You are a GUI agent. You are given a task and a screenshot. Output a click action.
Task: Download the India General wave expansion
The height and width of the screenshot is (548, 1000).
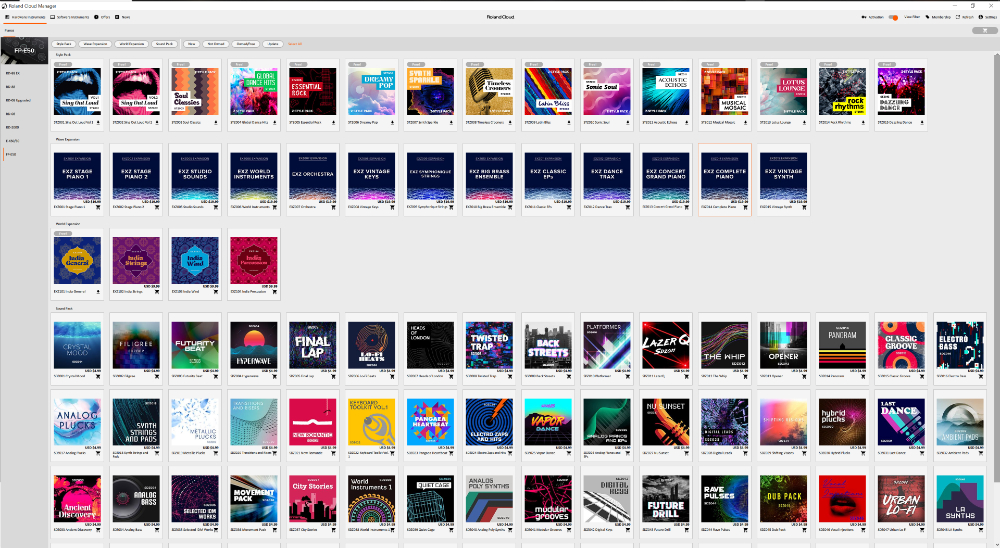98,293
